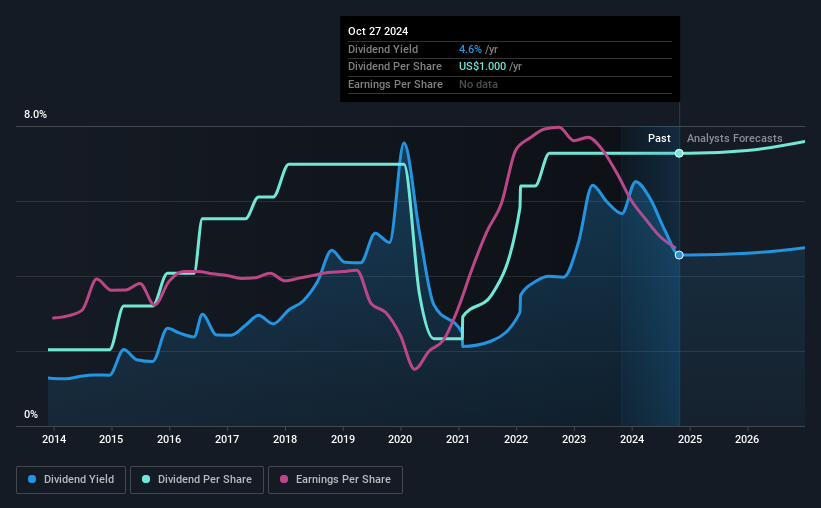Screen dimensions: 821x508
Task: Click the 2025 x-axis label
Action: [x=690, y=439]
